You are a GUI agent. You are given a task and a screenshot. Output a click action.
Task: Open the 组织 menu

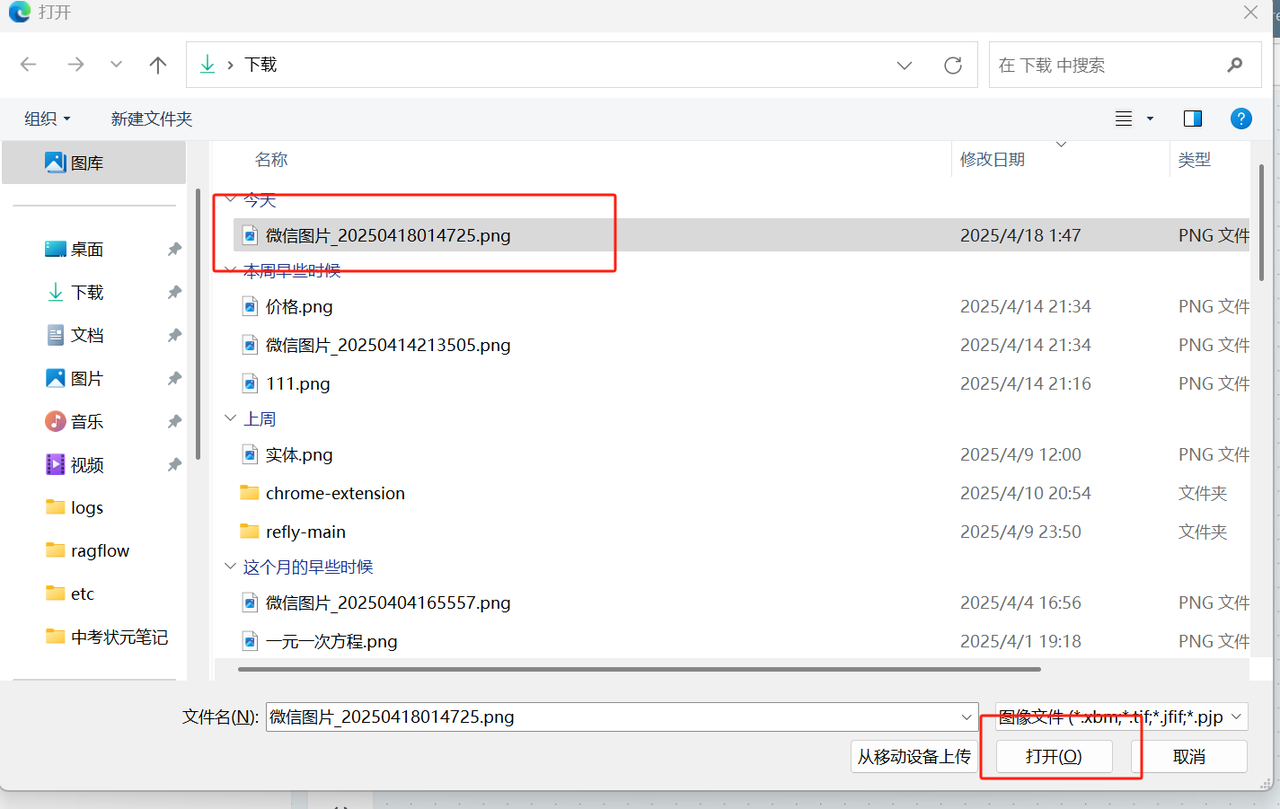tap(47, 119)
